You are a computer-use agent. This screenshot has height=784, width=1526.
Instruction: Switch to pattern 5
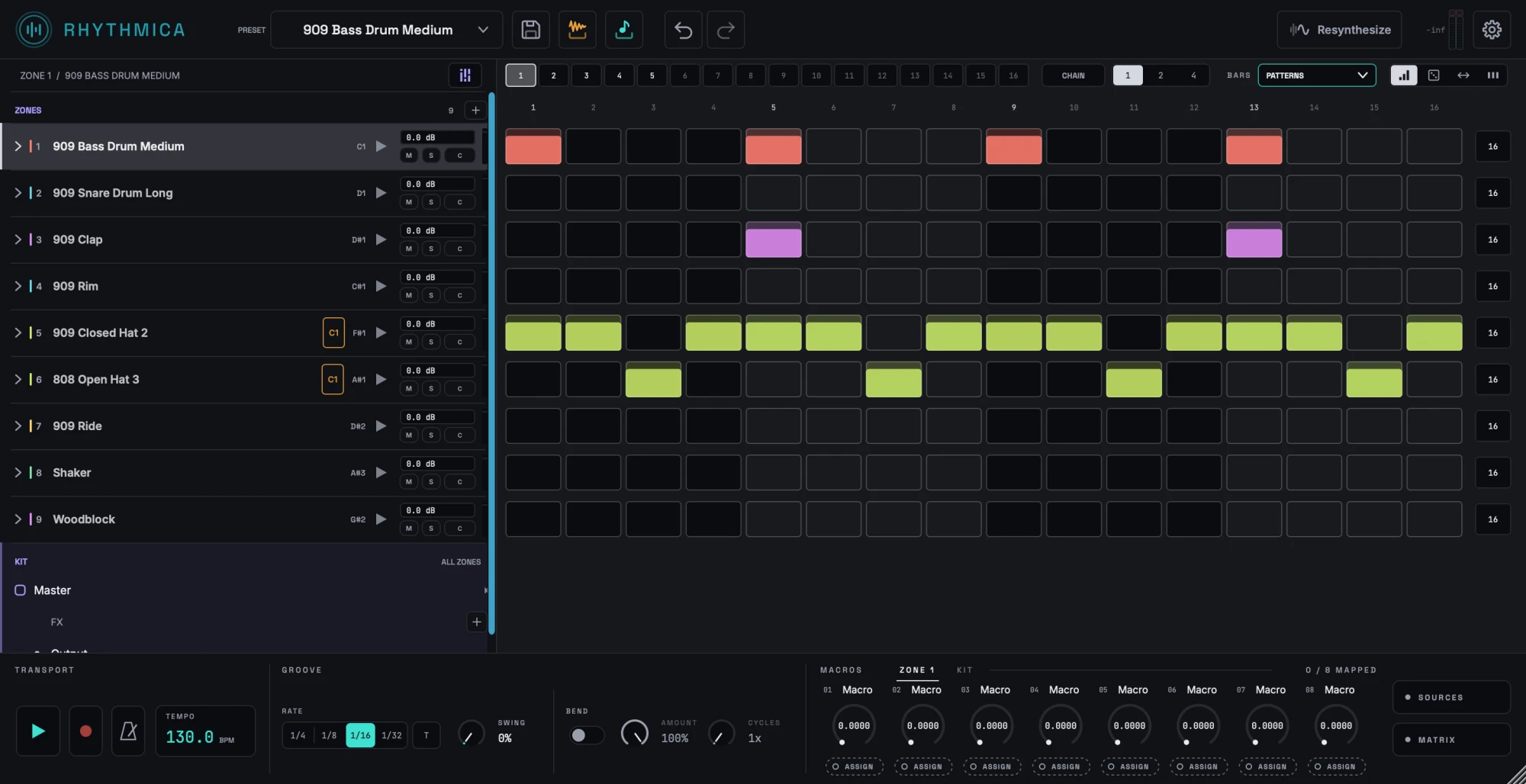tap(652, 76)
